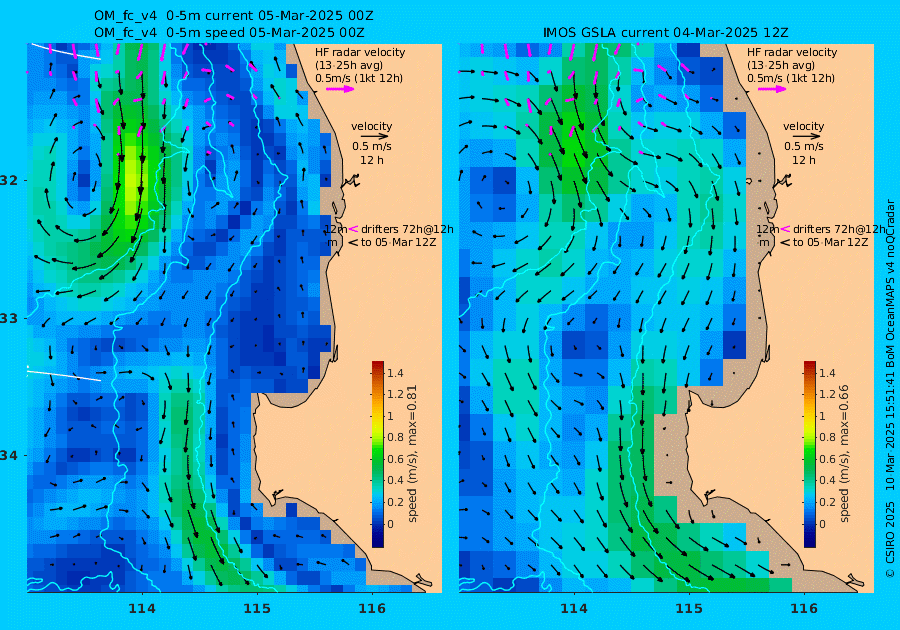Click the black drifter marker beside 'to 05 Mar 12Z', right map
The image size is (900, 630).
click(786, 243)
